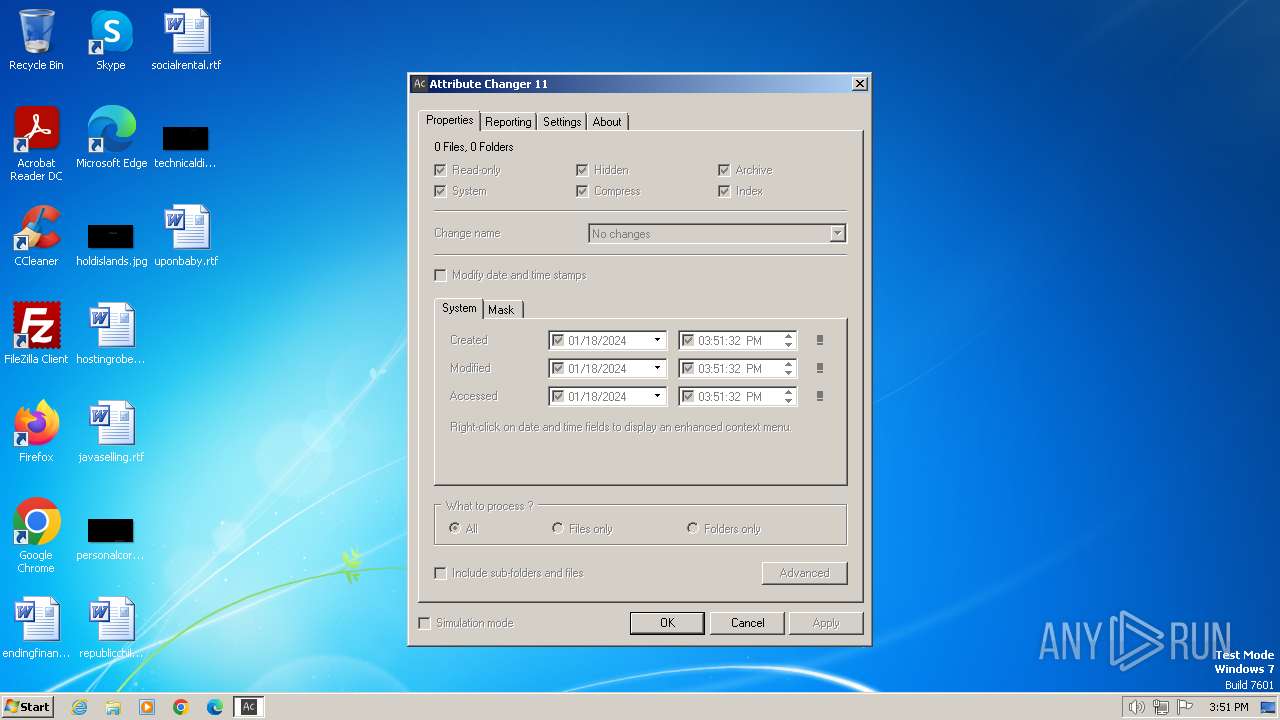
Task: Toggle the Archive attribute checkbox
Action: tap(724, 170)
